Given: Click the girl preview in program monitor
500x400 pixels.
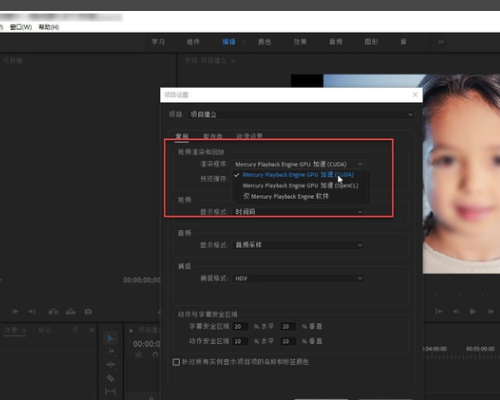Looking at the screenshot, I should pyautogui.click(x=461, y=173).
